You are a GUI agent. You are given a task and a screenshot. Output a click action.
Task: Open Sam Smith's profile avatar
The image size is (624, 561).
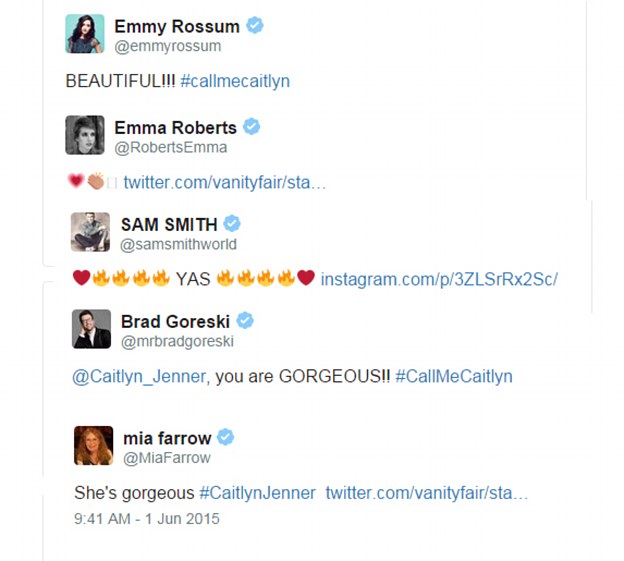pos(90,232)
